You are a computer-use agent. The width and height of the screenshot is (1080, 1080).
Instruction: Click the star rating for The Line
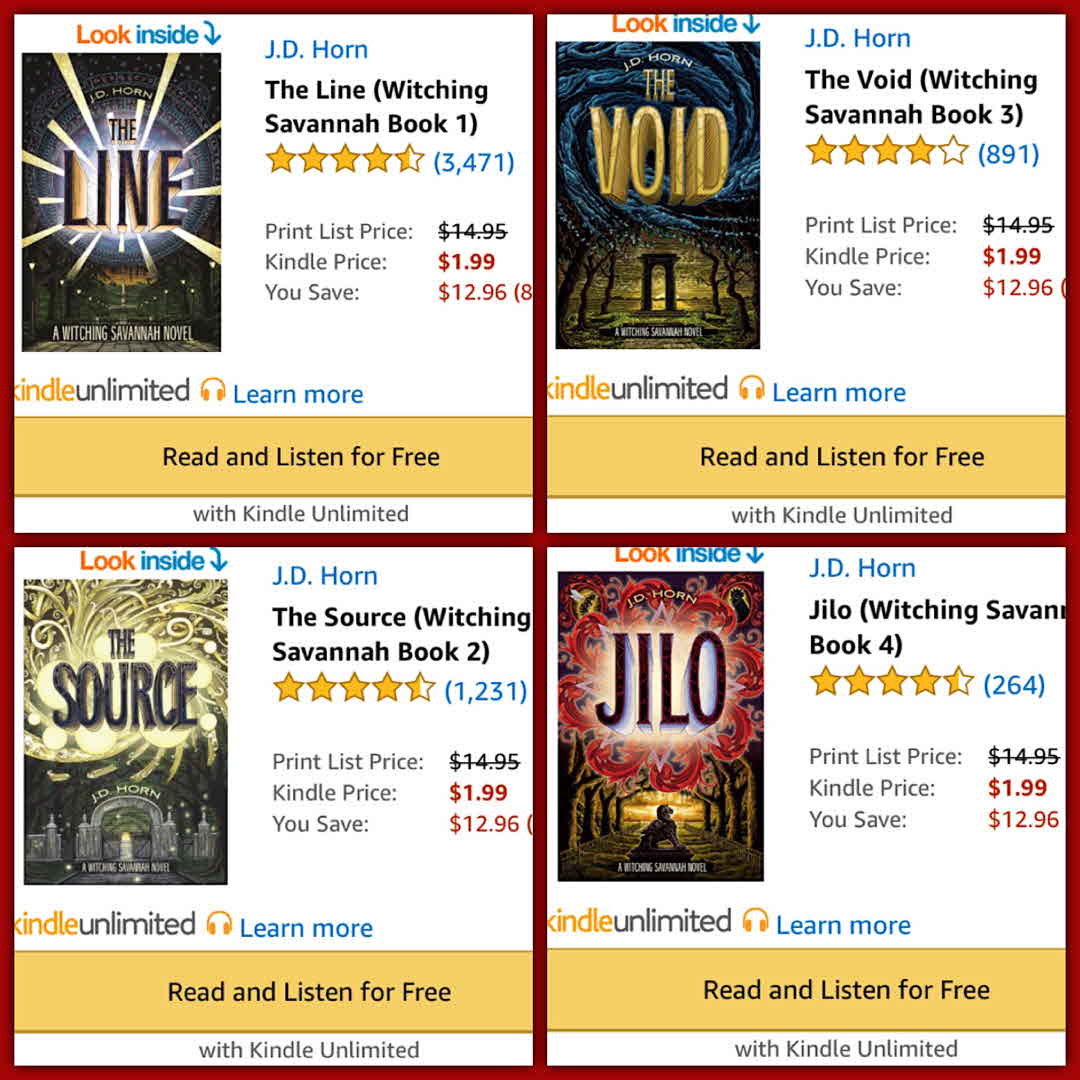[x=345, y=159]
